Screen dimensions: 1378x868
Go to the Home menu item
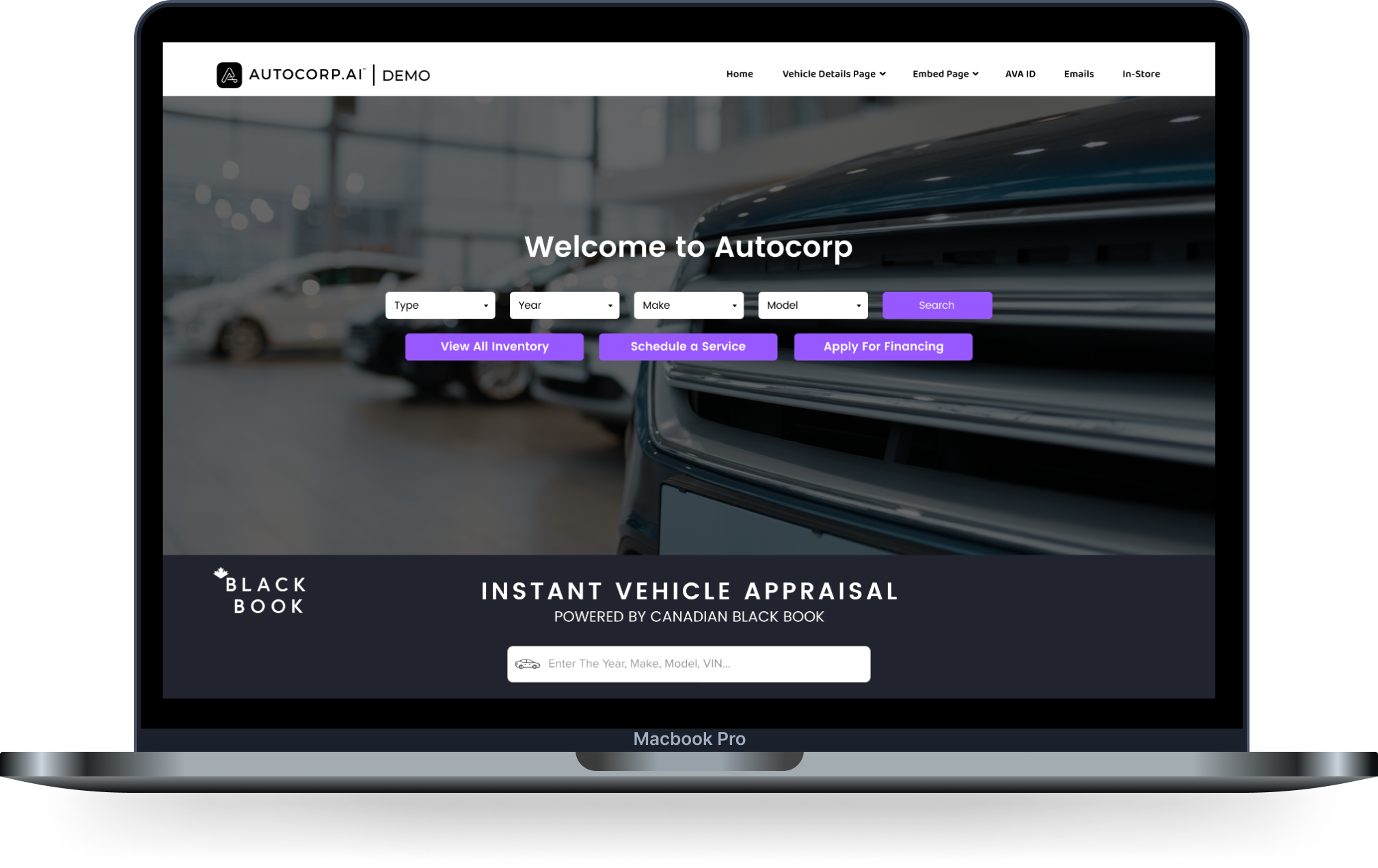tap(739, 74)
